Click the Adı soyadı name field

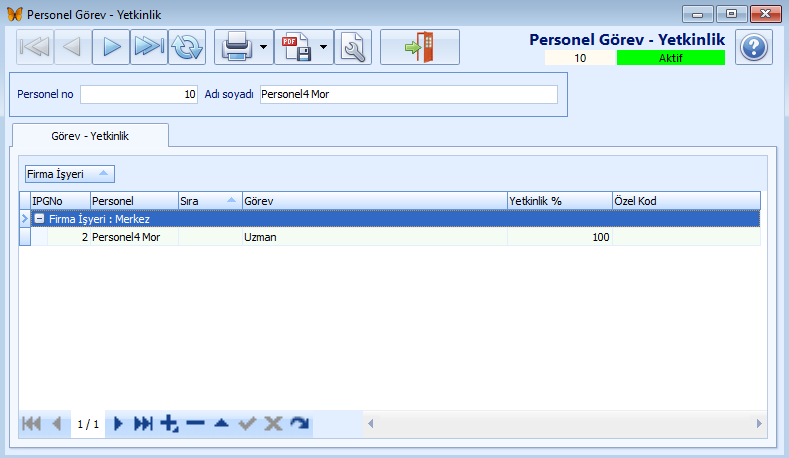409,95
